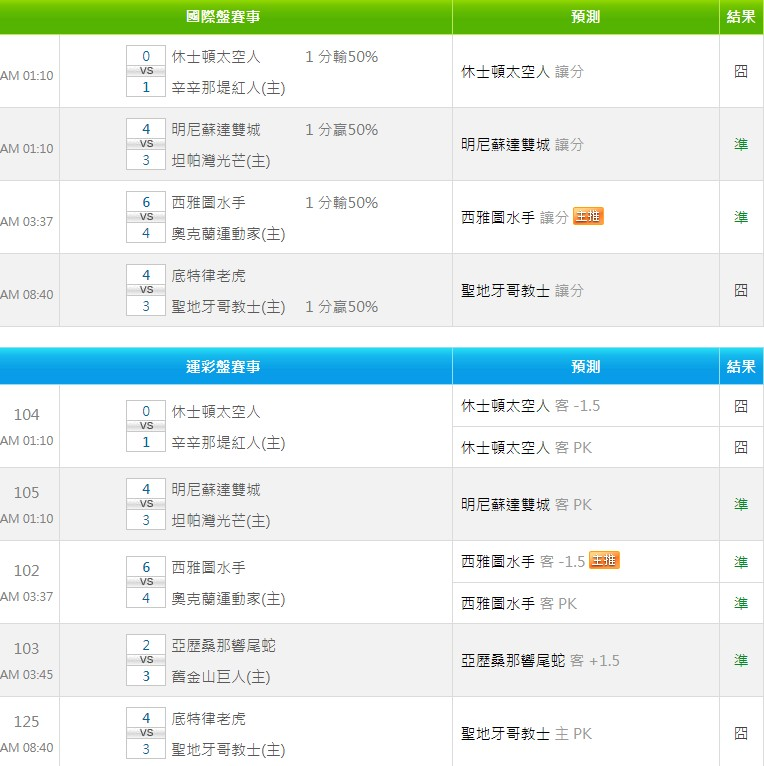764x766 pixels.
Task: Select the 運彩盤賽事 header
Action: [x=223, y=367]
